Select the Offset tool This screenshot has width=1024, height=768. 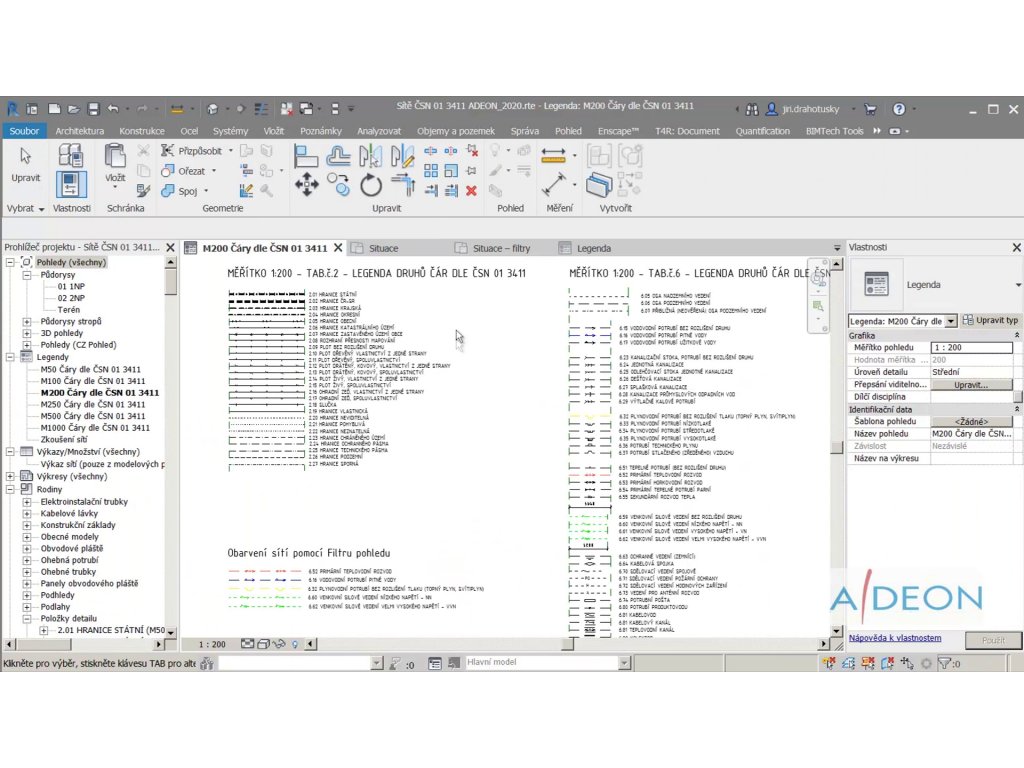pyautogui.click(x=338, y=157)
